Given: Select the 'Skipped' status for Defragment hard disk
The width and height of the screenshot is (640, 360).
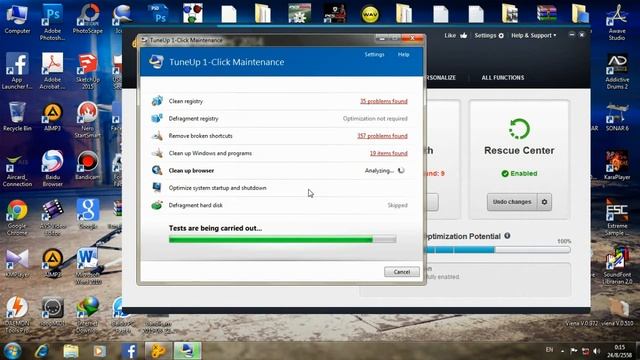Looking at the screenshot, I should (x=398, y=205).
